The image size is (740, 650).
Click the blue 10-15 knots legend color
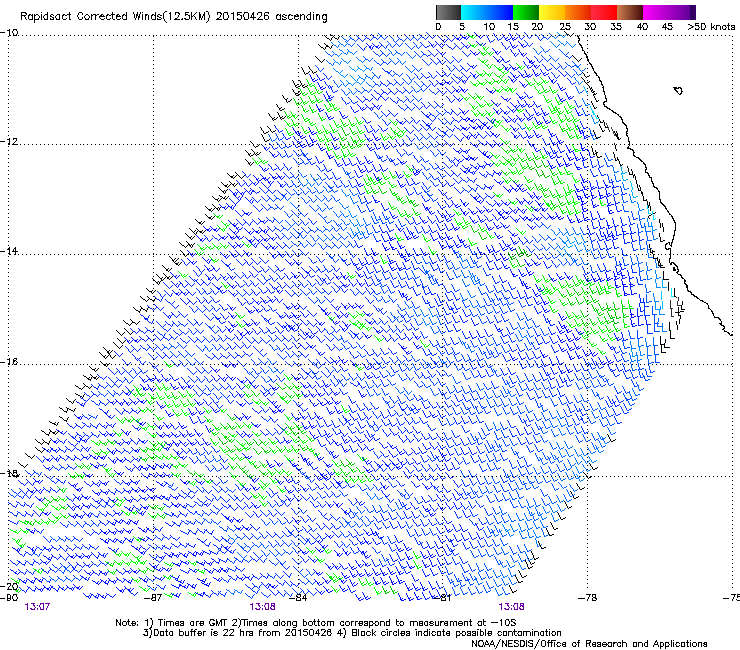pos(500,13)
